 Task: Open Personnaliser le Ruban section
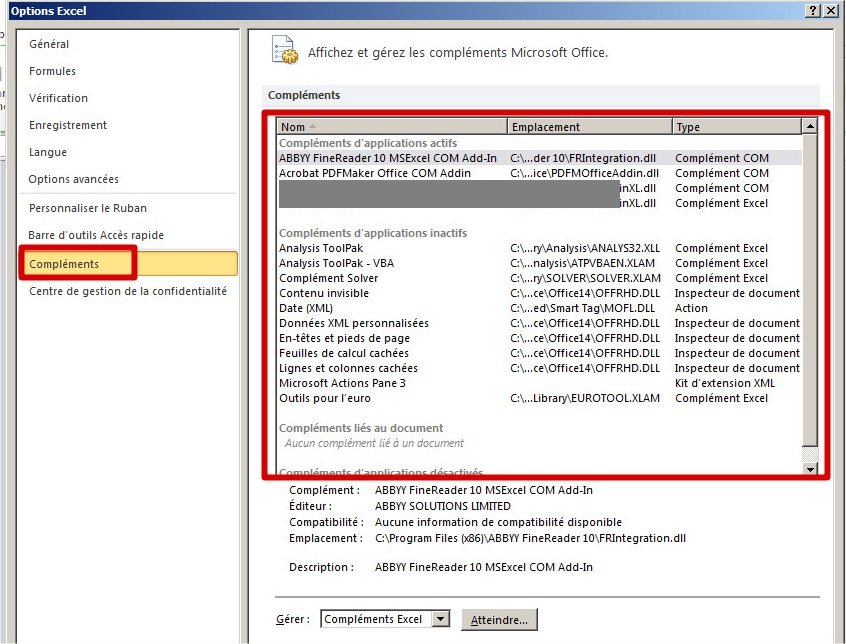point(87,208)
